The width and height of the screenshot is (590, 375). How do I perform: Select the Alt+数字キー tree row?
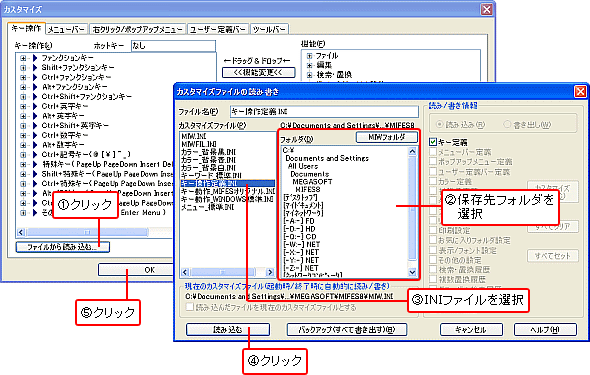pyautogui.click(x=63, y=145)
